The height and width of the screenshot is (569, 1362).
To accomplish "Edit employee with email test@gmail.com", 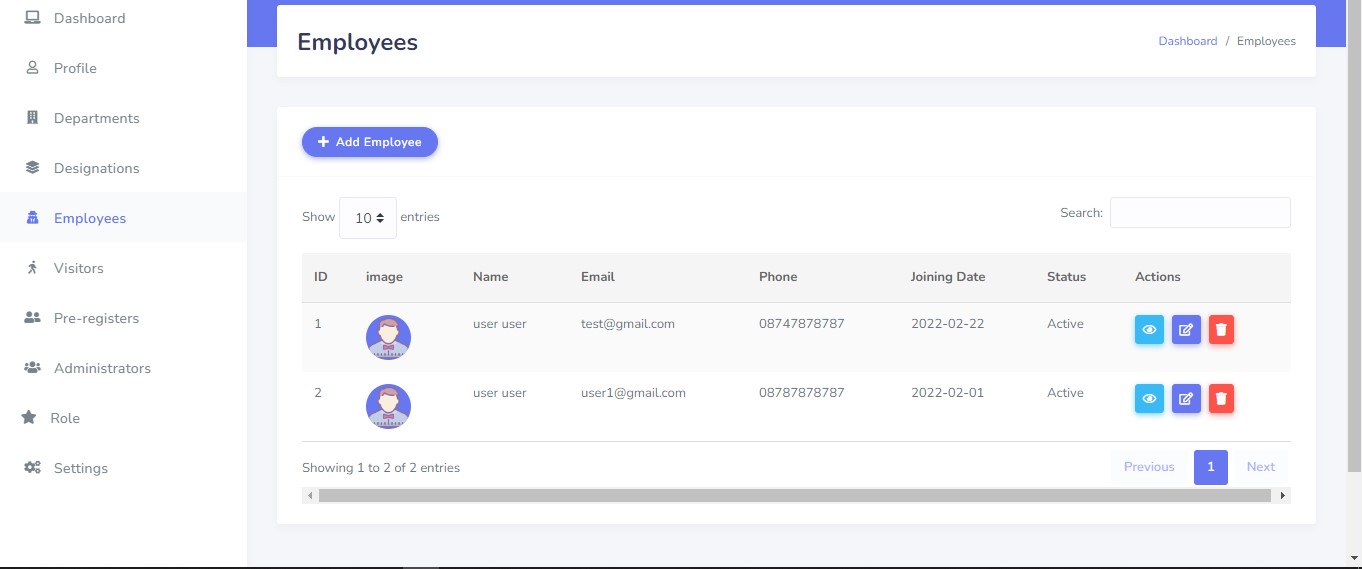I will click(1185, 330).
